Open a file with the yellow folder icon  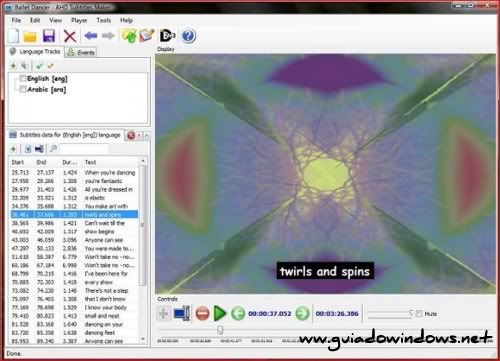tap(30, 36)
